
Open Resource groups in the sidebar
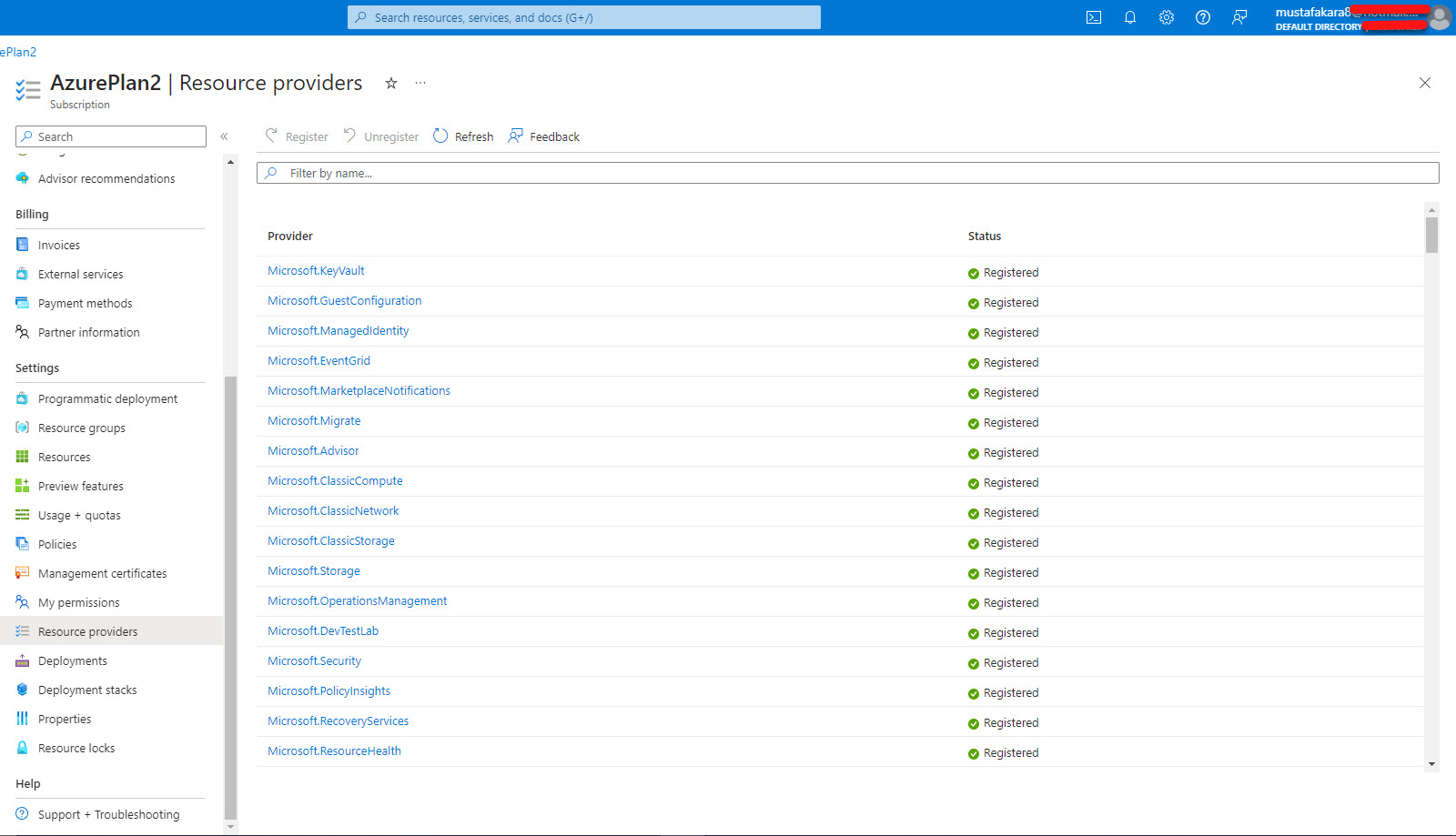(x=82, y=428)
